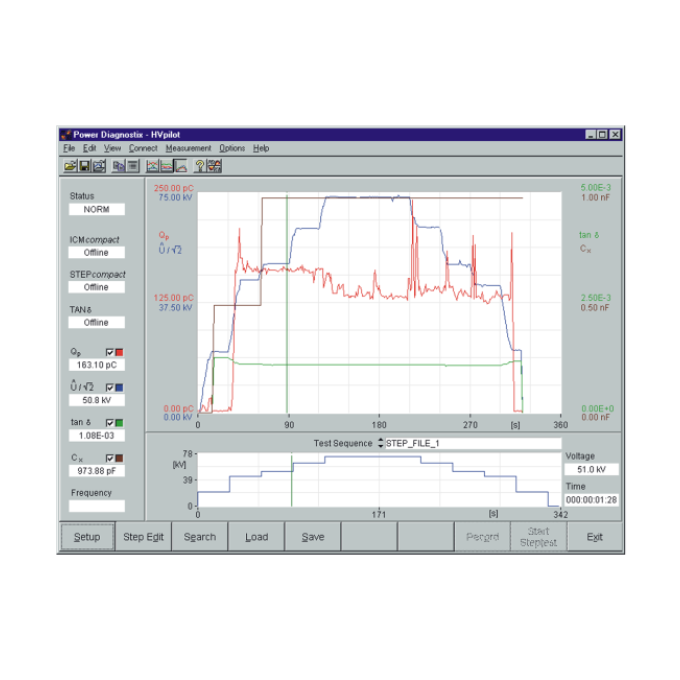Click the Test Sequence spinner arrows
The height and width of the screenshot is (680, 680).
pos(380,443)
